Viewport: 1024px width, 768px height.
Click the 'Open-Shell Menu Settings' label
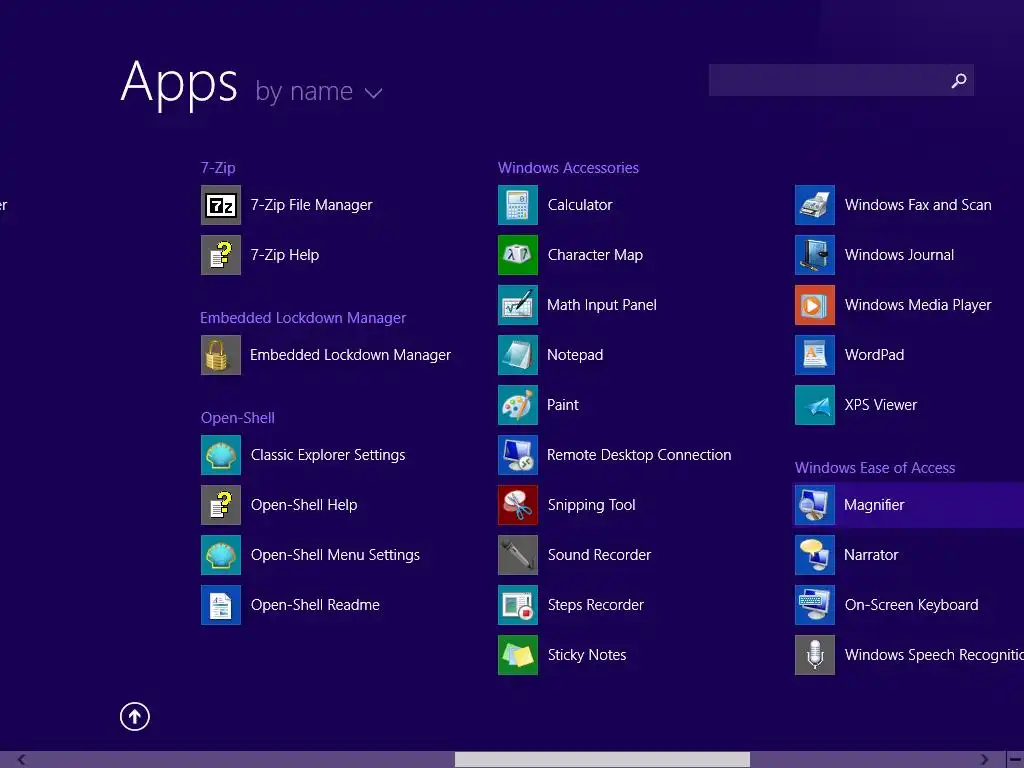(x=335, y=555)
